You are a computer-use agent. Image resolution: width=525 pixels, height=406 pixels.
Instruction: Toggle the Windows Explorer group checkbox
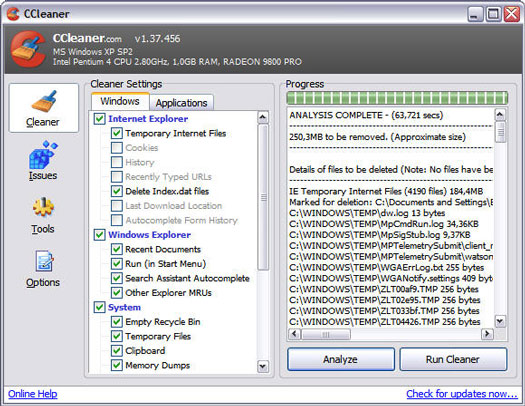coord(99,235)
